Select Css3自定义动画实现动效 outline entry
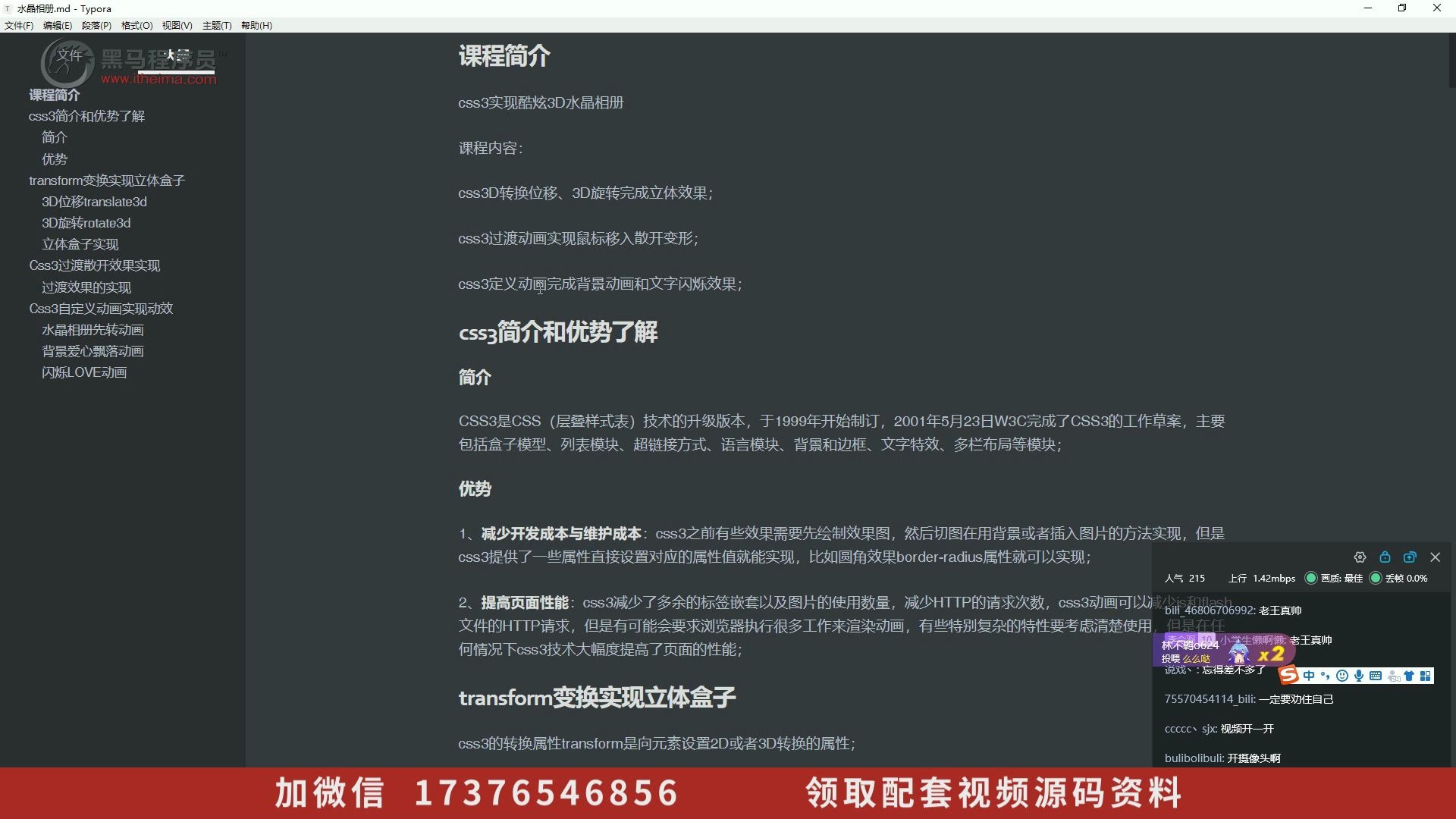The height and width of the screenshot is (819, 1456). pyautogui.click(x=101, y=309)
